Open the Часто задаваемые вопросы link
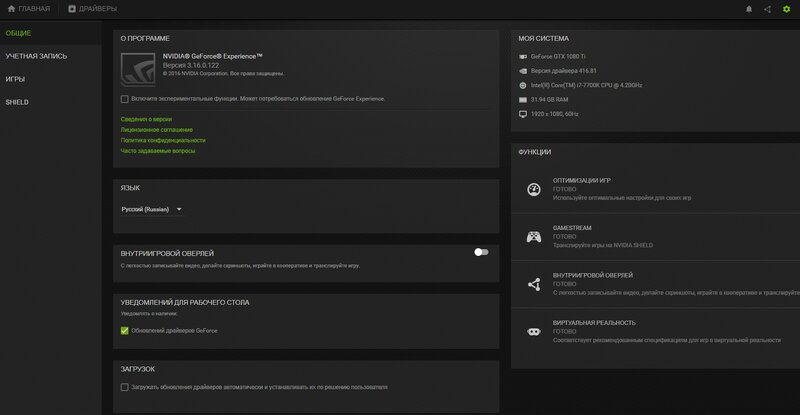 [158, 151]
